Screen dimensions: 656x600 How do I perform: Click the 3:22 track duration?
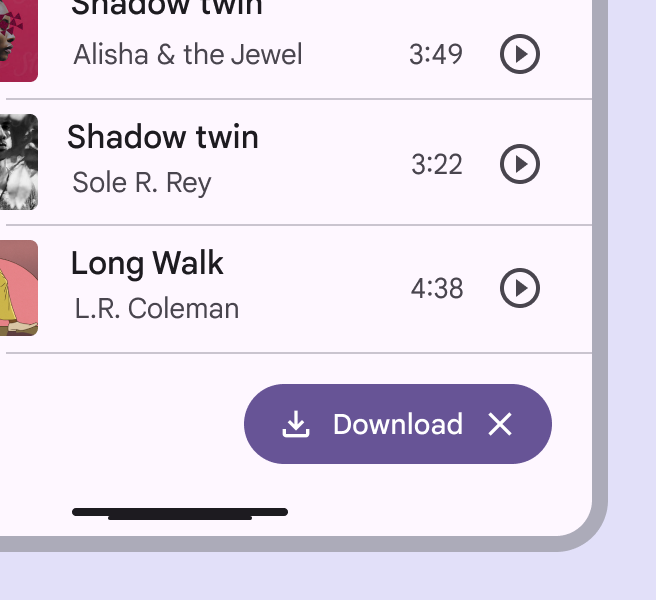click(437, 164)
